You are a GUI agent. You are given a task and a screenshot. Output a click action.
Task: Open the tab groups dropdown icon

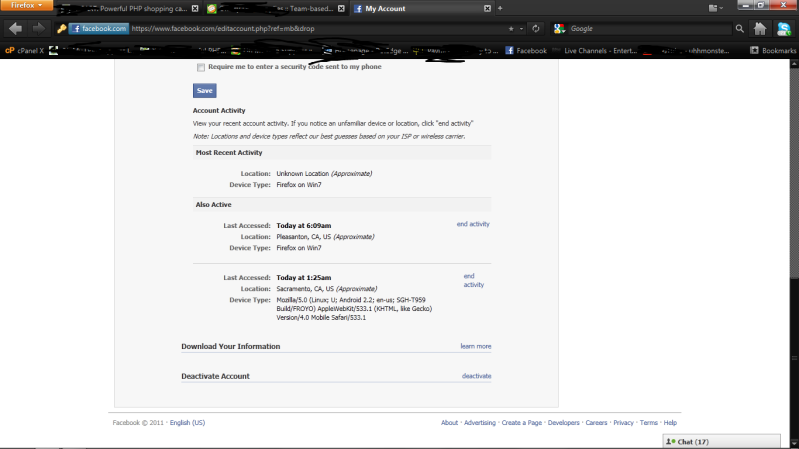point(715,8)
